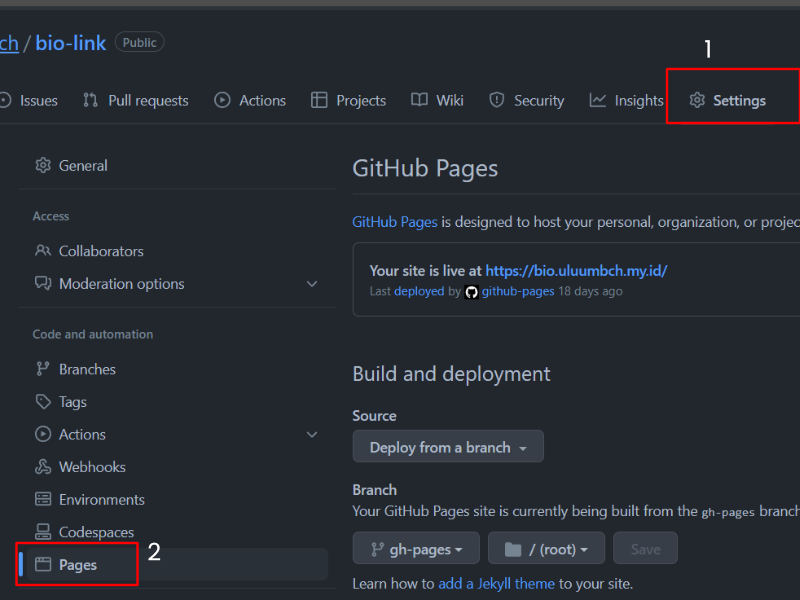
Task: Click the people icon beside Collaborators
Action: click(43, 251)
